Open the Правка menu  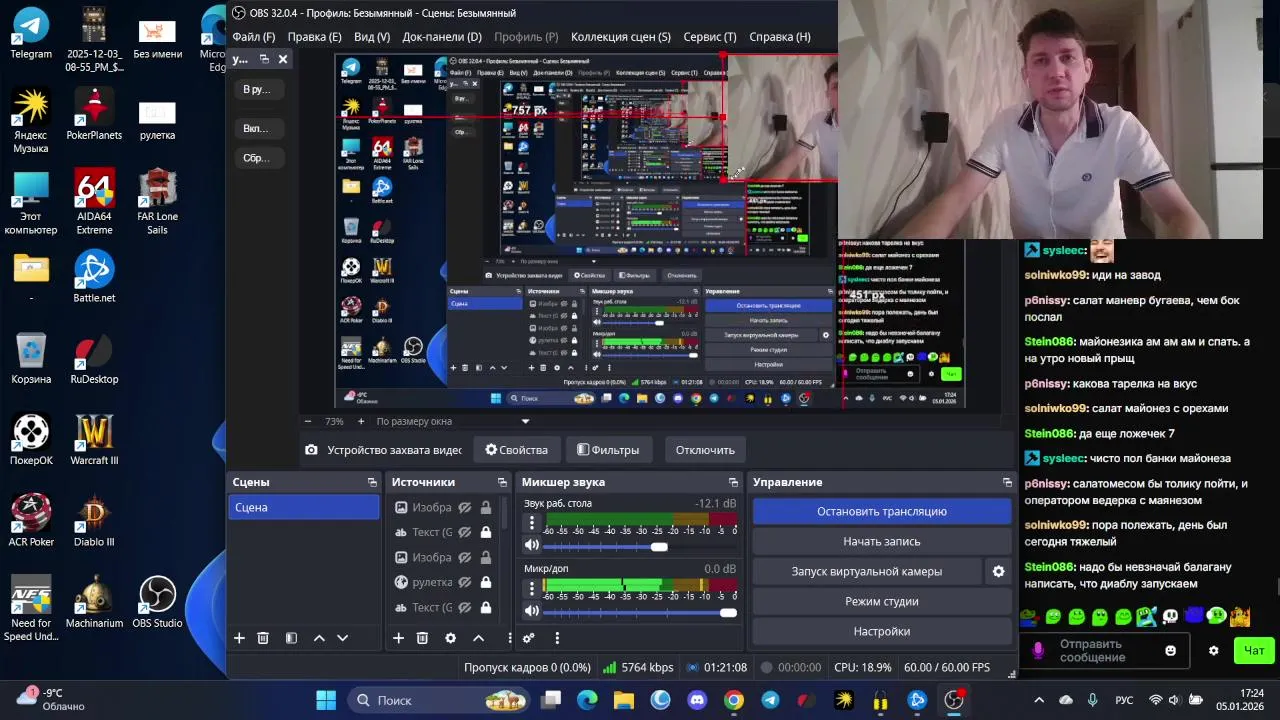coord(314,37)
